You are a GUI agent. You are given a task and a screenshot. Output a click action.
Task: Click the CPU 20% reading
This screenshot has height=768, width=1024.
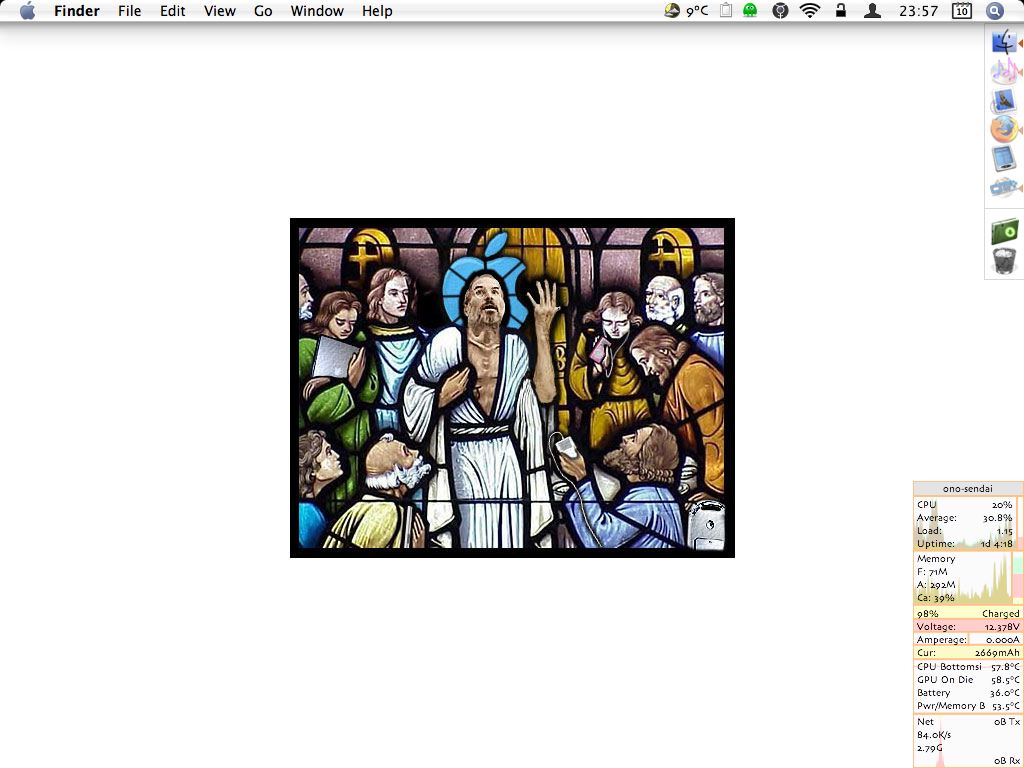click(965, 505)
